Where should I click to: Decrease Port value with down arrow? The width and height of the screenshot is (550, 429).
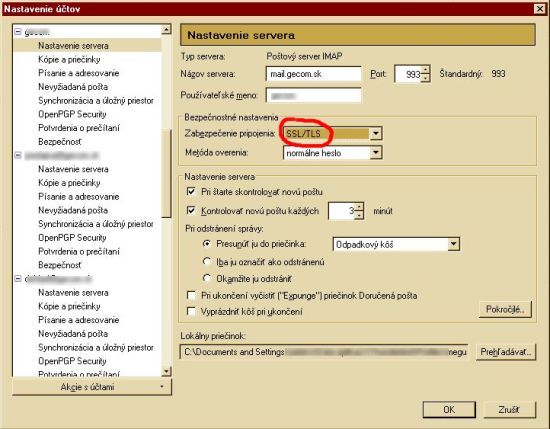[x=425, y=78]
